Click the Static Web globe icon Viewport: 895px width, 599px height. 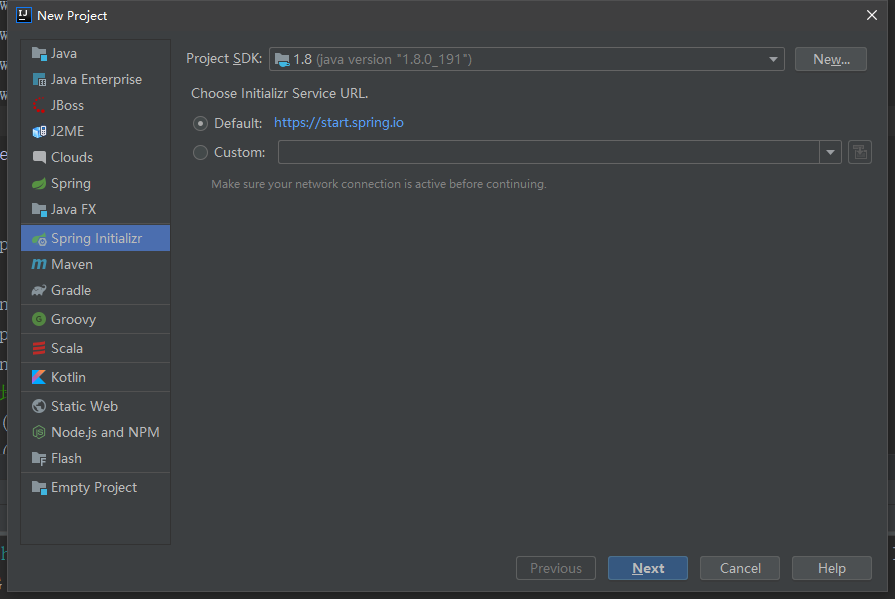click(39, 406)
